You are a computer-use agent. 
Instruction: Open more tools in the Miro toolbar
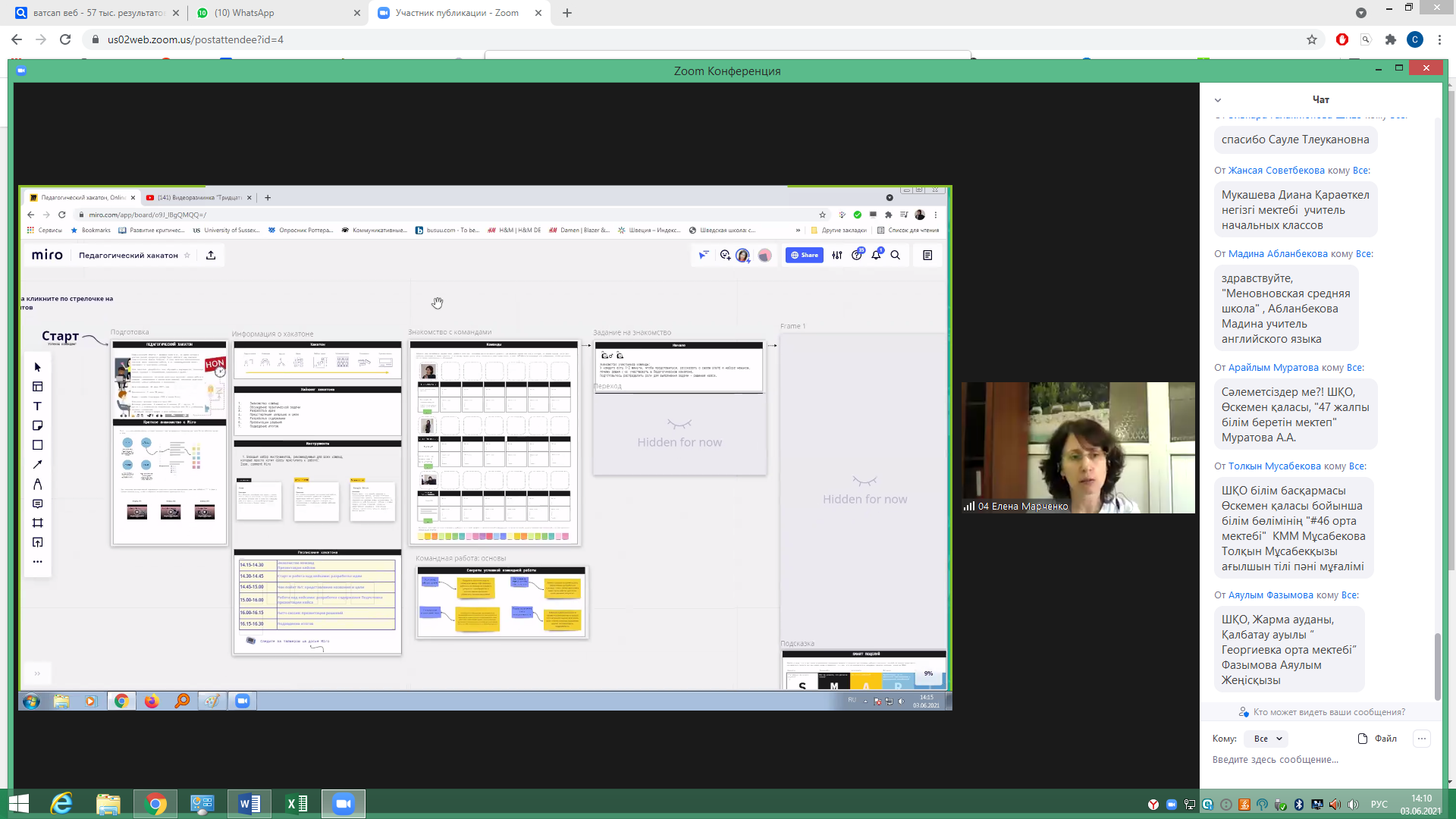click(x=37, y=562)
